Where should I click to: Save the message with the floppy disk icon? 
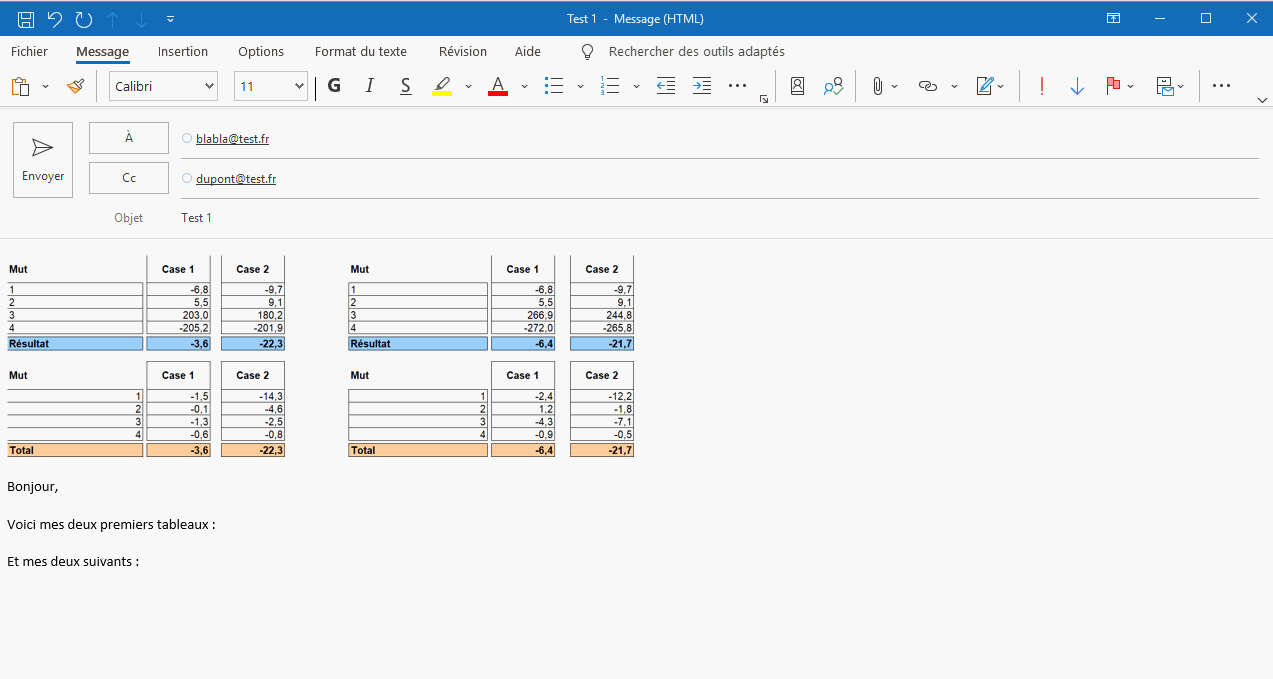click(x=26, y=19)
